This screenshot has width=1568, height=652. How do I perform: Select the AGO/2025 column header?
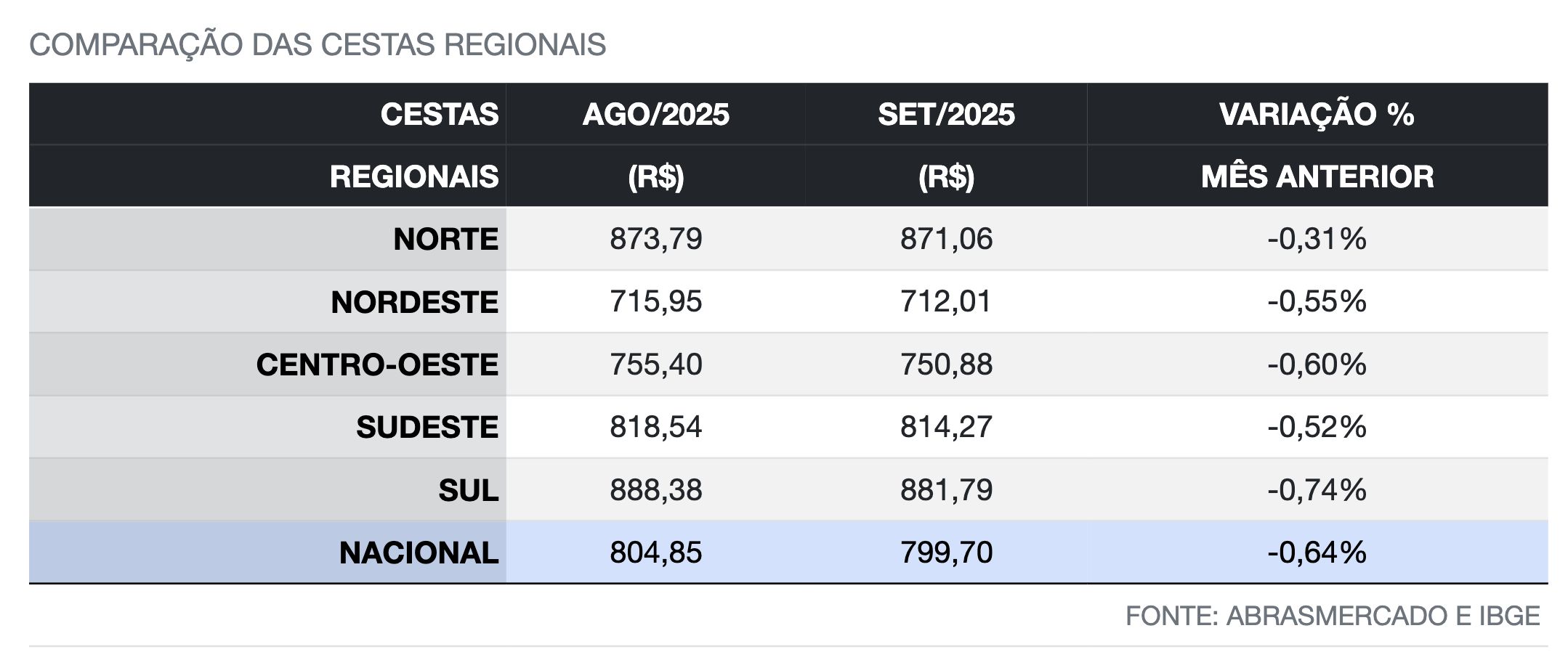click(655, 115)
